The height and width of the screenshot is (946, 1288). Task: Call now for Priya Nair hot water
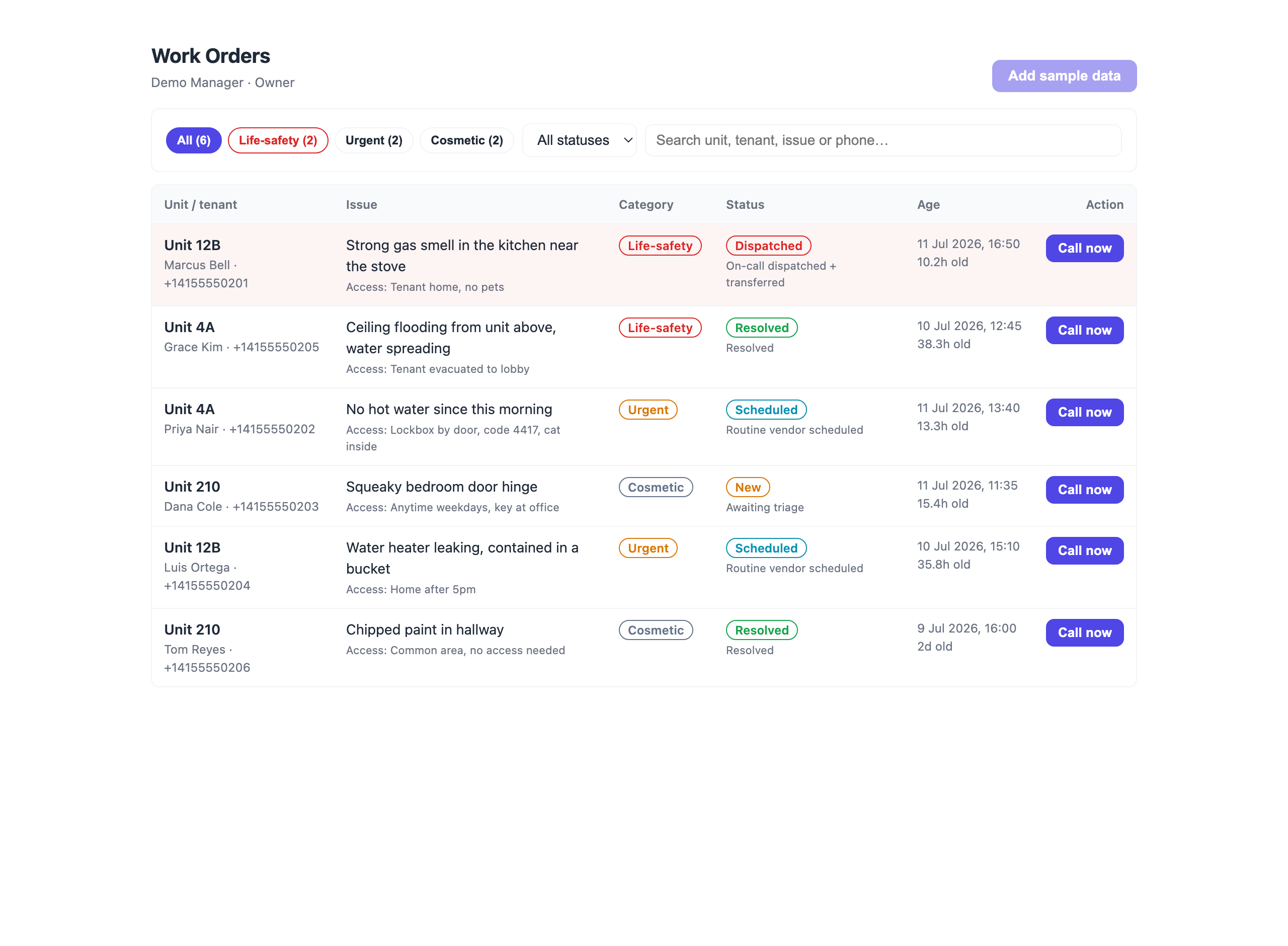pos(1084,412)
